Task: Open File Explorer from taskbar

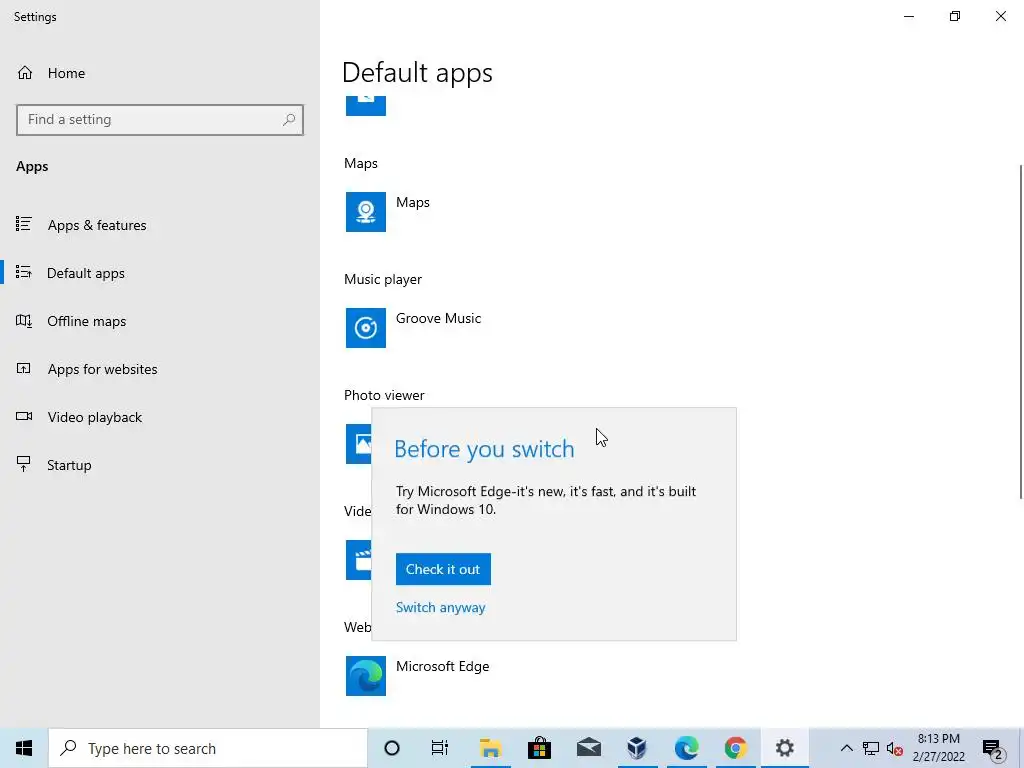Action: (490, 748)
